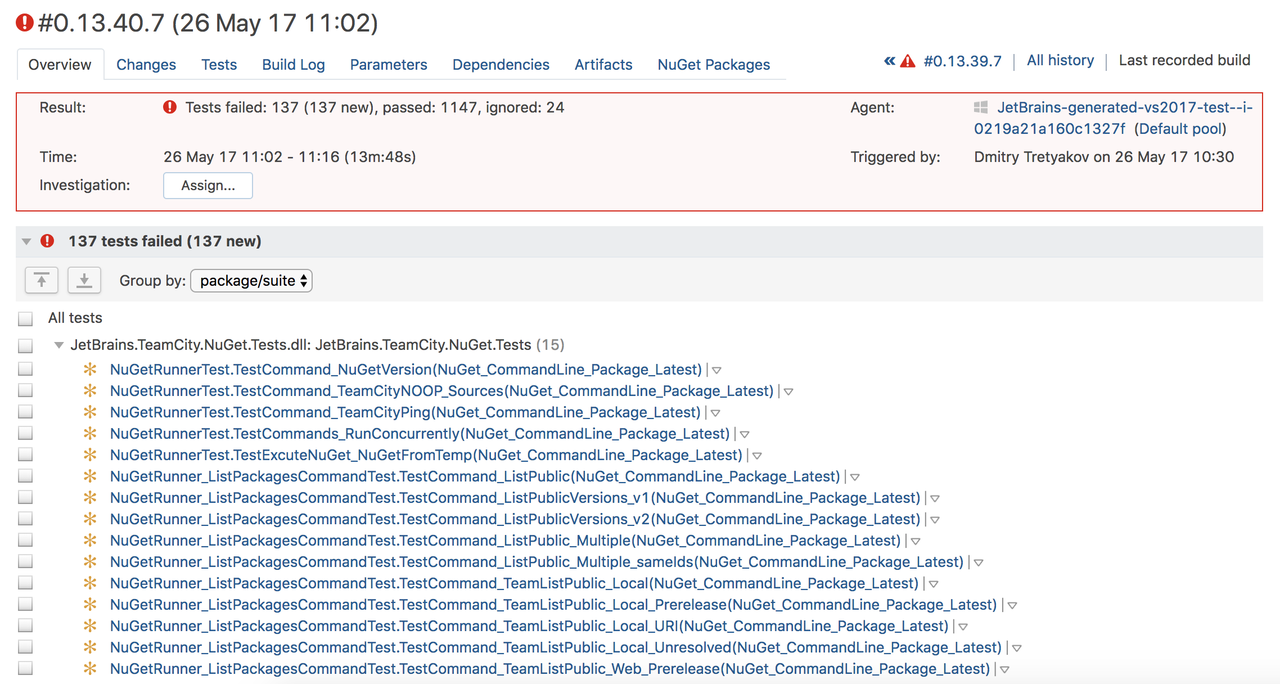The height and width of the screenshot is (684, 1280).
Task: Tick checkbox for ListPublicVersions_v1 test
Action: 25,498
